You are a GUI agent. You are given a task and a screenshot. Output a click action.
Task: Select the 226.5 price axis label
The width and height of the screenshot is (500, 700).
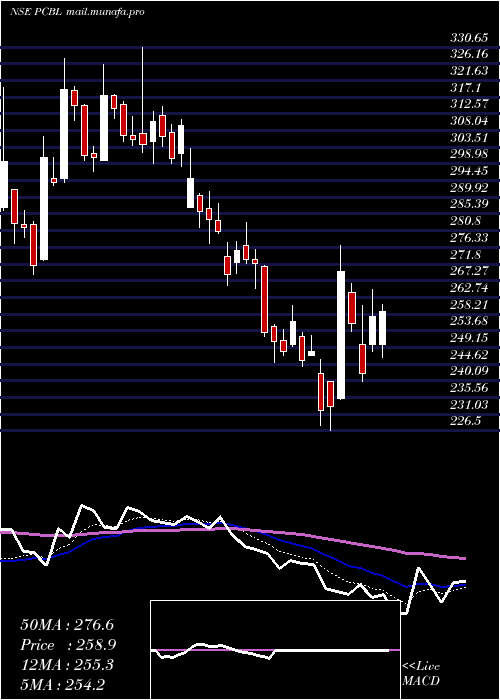tap(465, 421)
